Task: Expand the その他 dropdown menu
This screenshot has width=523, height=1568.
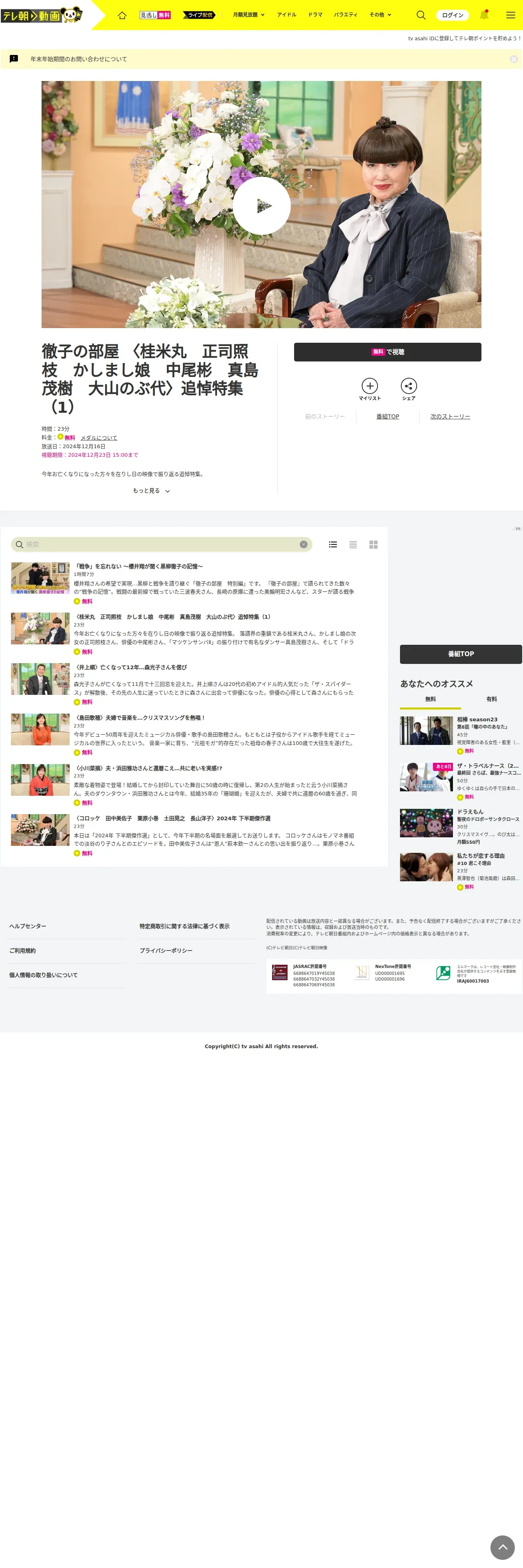Action: coord(380,15)
